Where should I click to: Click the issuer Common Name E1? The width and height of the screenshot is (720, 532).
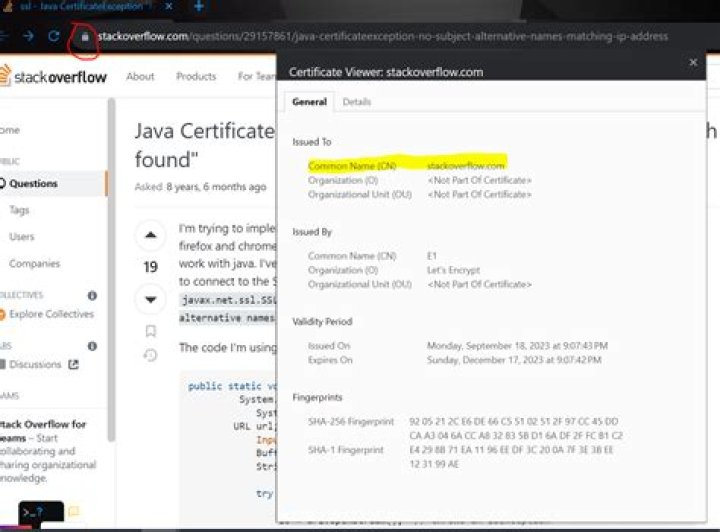pyautogui.click(x=432, y=256)
